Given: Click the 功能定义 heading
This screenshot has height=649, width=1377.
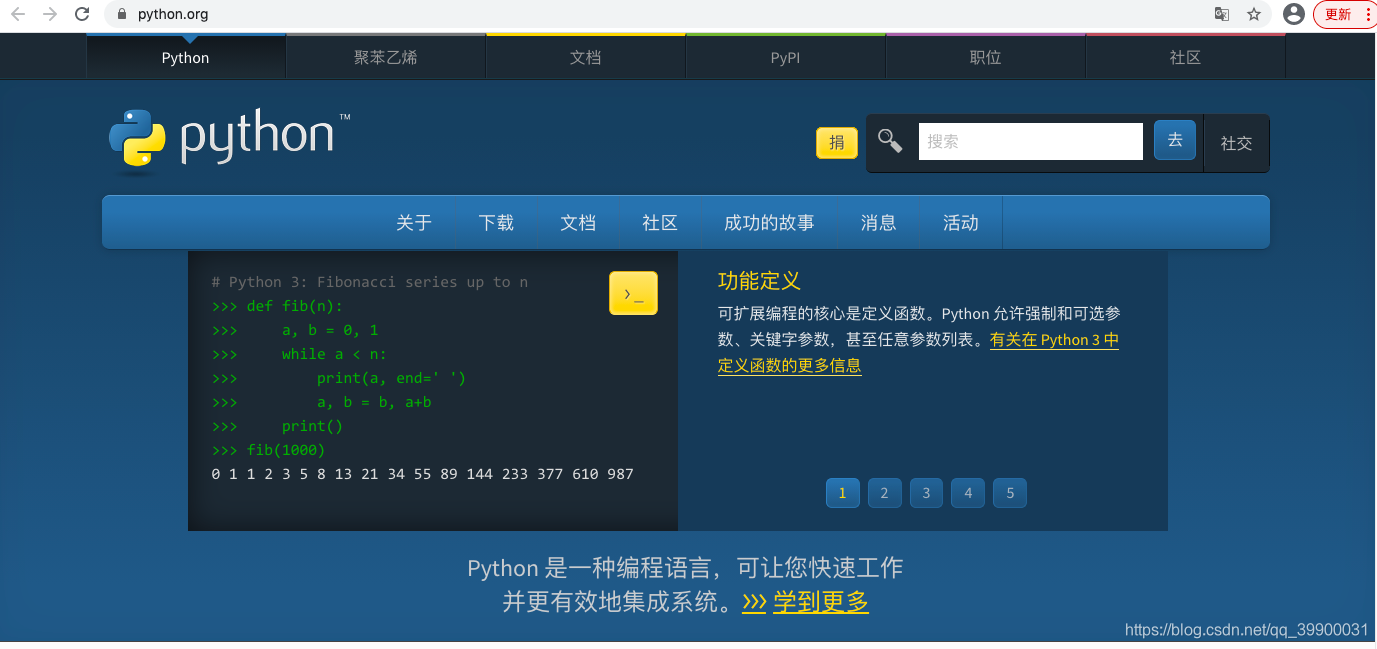Looking at the screenshot, I should (759, 281).
